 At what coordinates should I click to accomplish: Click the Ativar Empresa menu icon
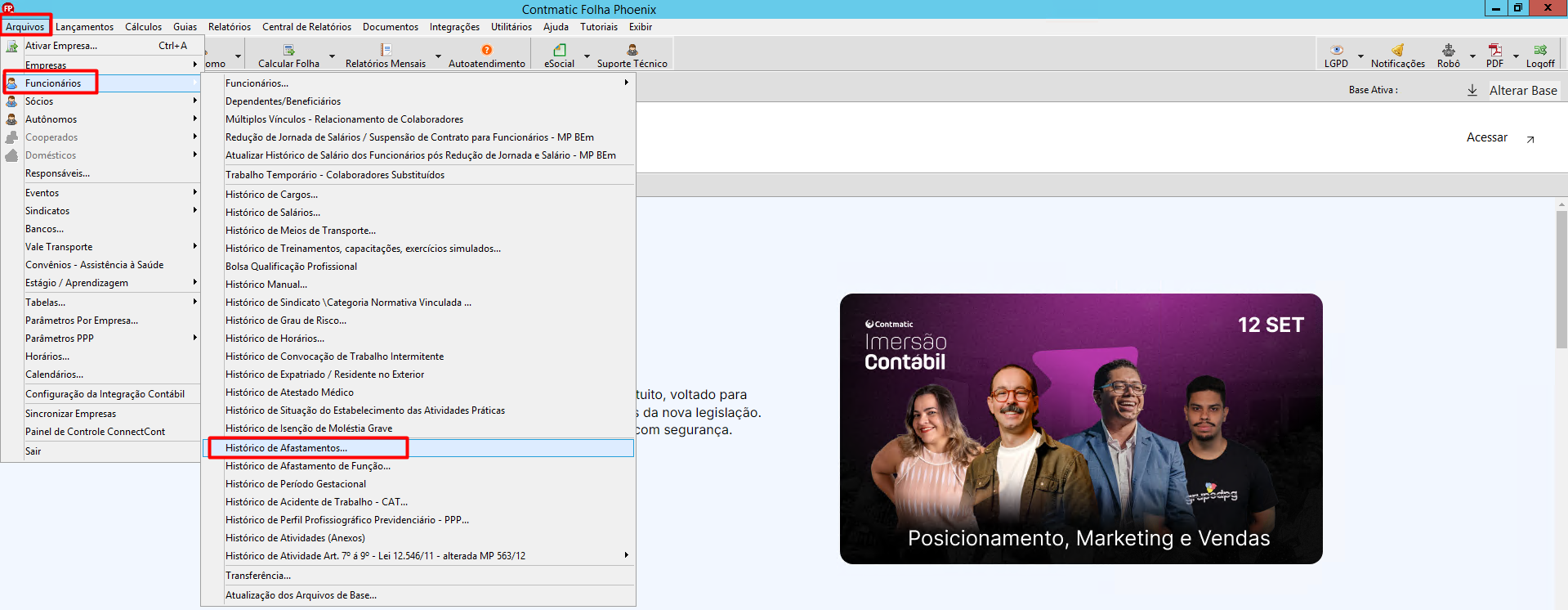point(11,46)
